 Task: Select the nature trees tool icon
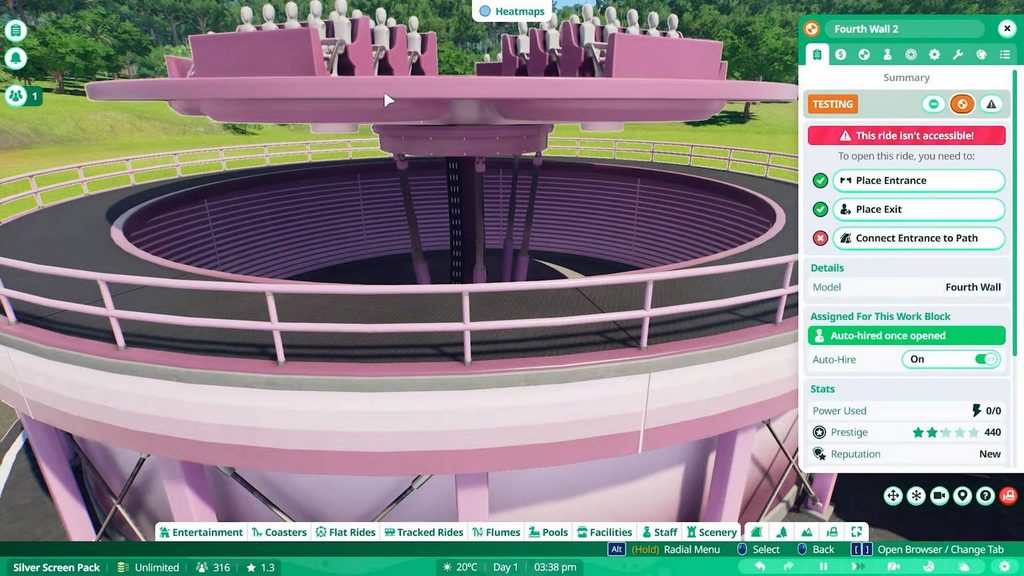(x=782, y=532)
